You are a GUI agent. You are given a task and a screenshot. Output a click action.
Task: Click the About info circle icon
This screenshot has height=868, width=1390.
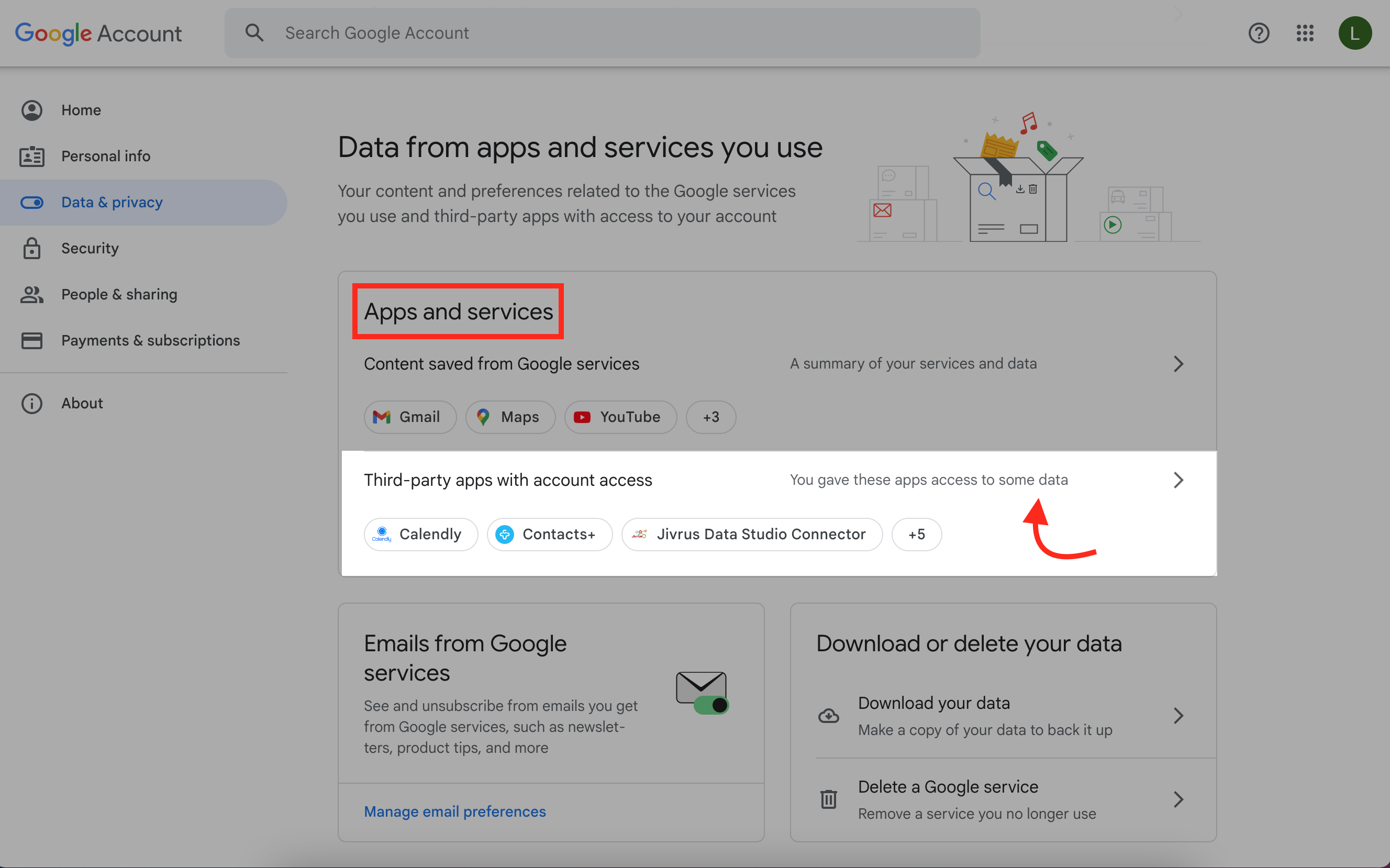pyautogui.click(x=31, y=403)
